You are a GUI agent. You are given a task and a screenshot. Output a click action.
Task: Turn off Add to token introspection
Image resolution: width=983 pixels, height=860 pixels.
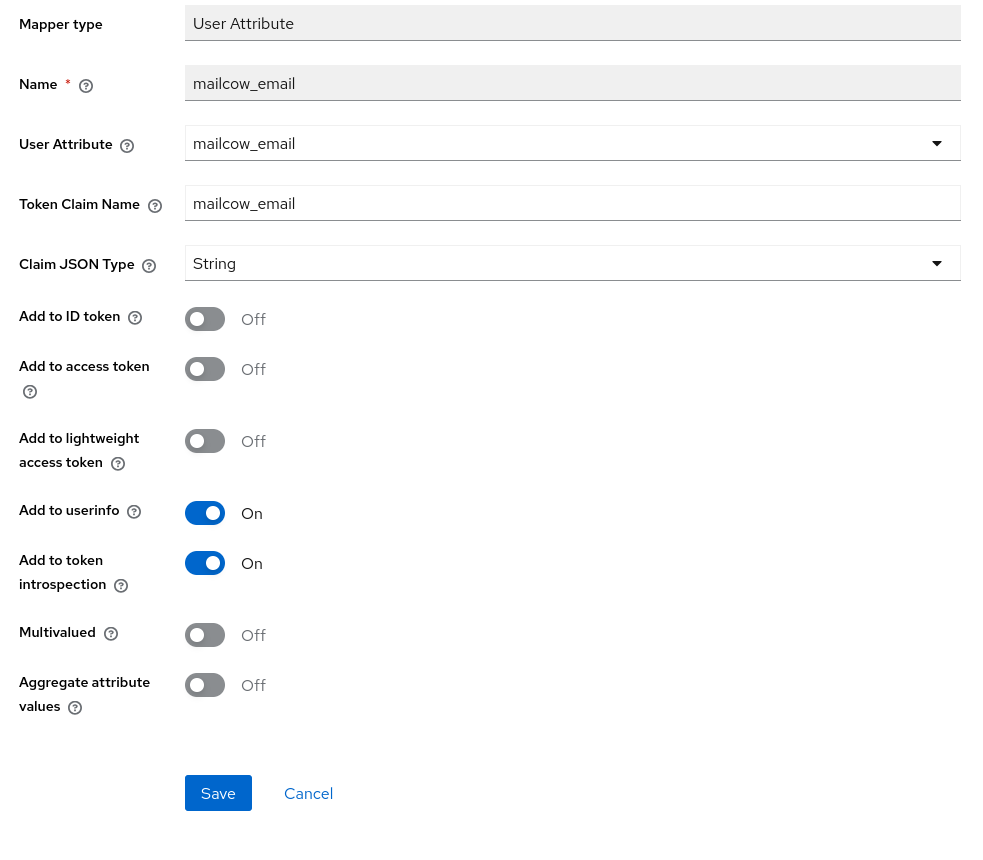tap(205, 563)
